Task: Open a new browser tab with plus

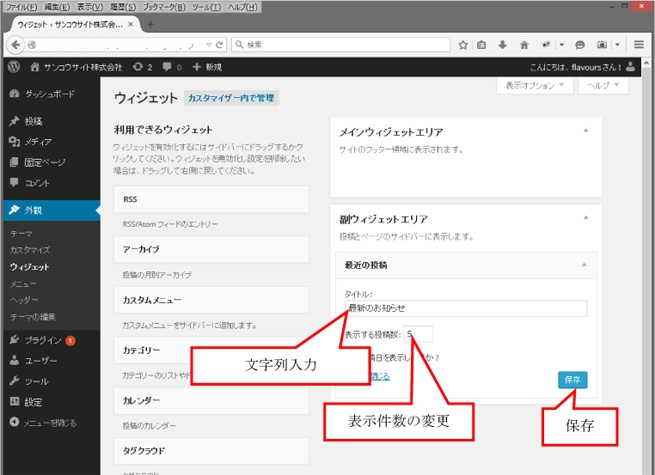Action: (x=150, y=24)
